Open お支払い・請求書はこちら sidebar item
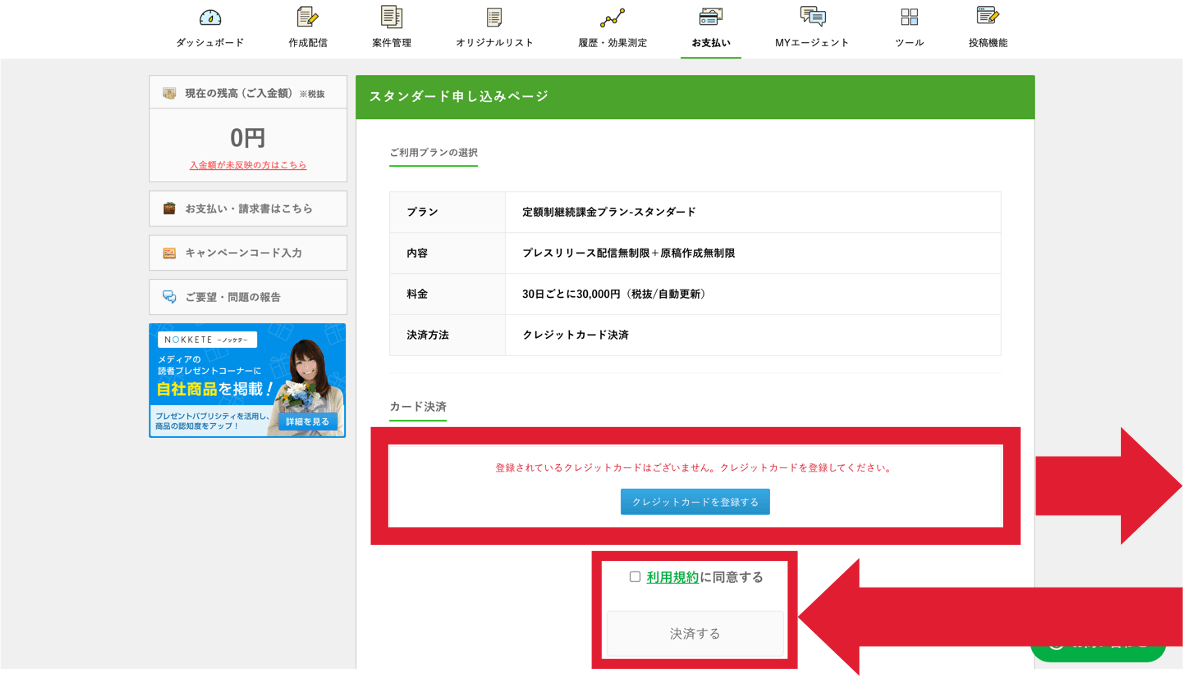Image resolution: width=1183 pixels, height=677 pixels. coord(248,209)
